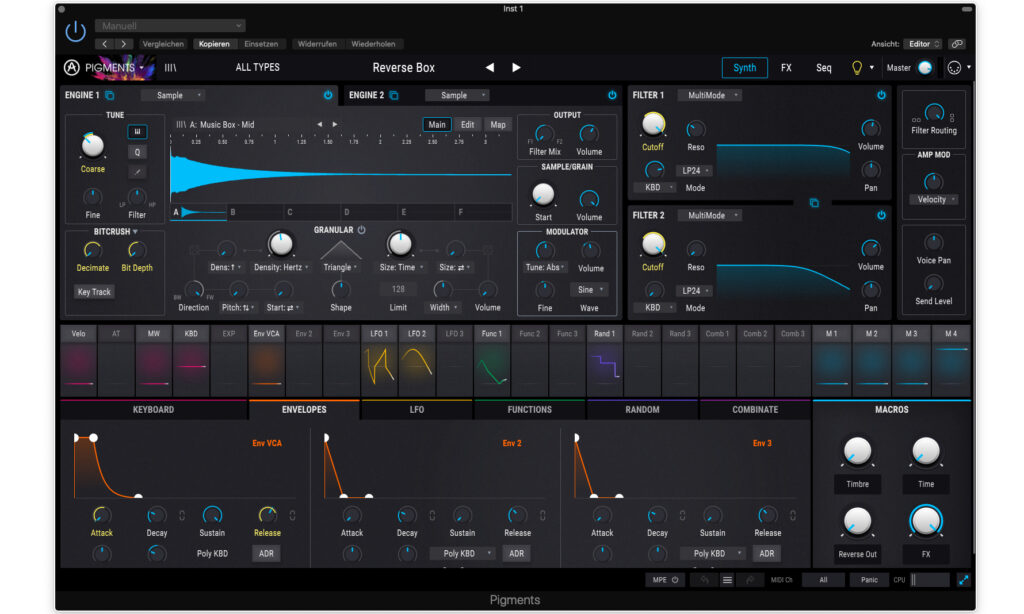
Task: Click the Filter 1 Cutoff knob
Action: tap(652, 123)
